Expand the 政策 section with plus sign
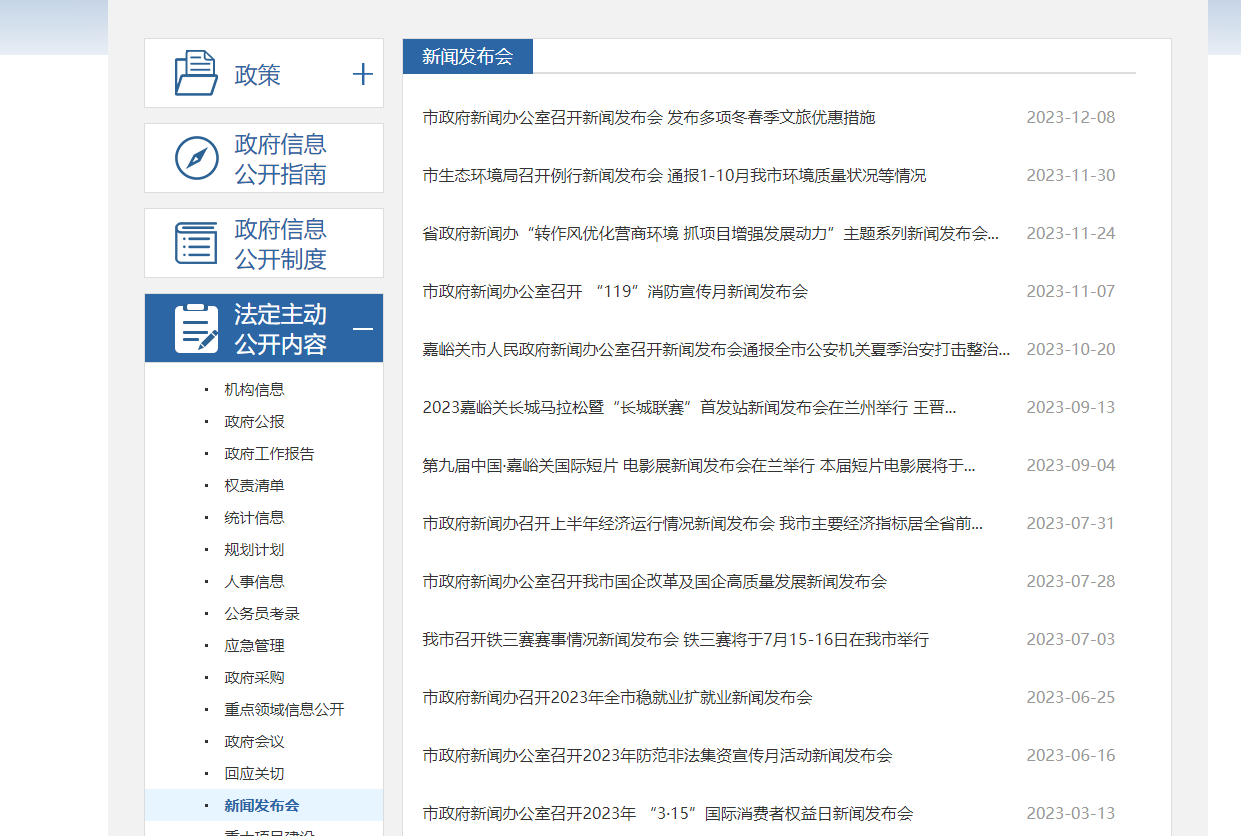1241x836 pixels. (363, 74)
